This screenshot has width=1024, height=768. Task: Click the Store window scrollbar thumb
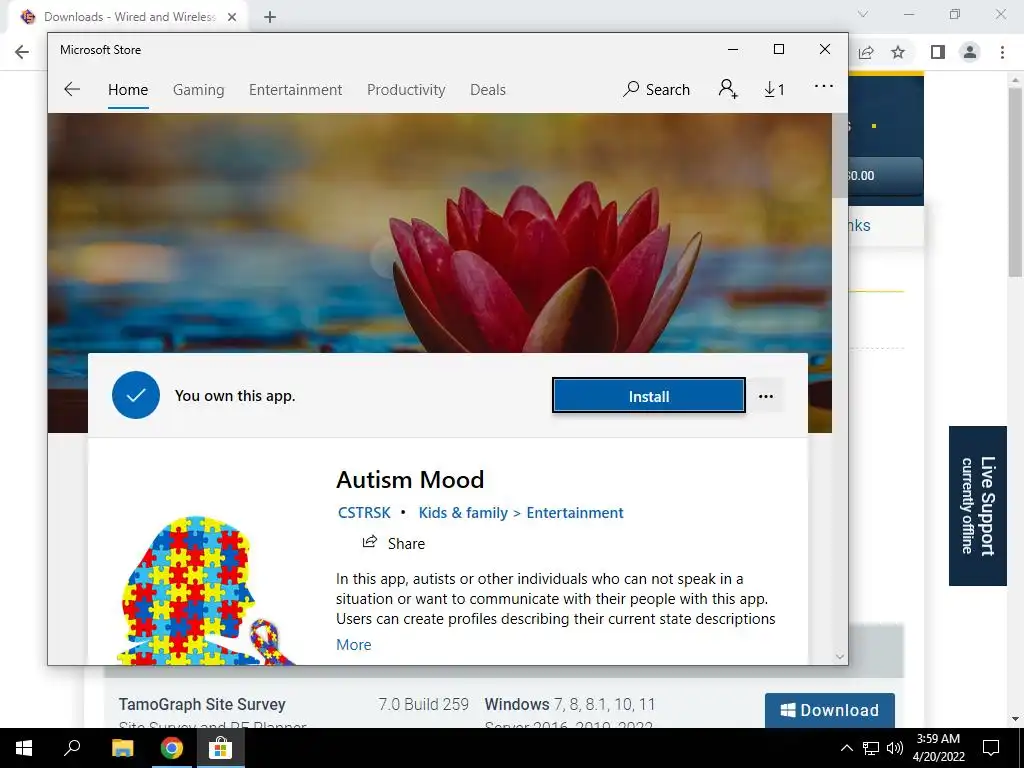839,155
